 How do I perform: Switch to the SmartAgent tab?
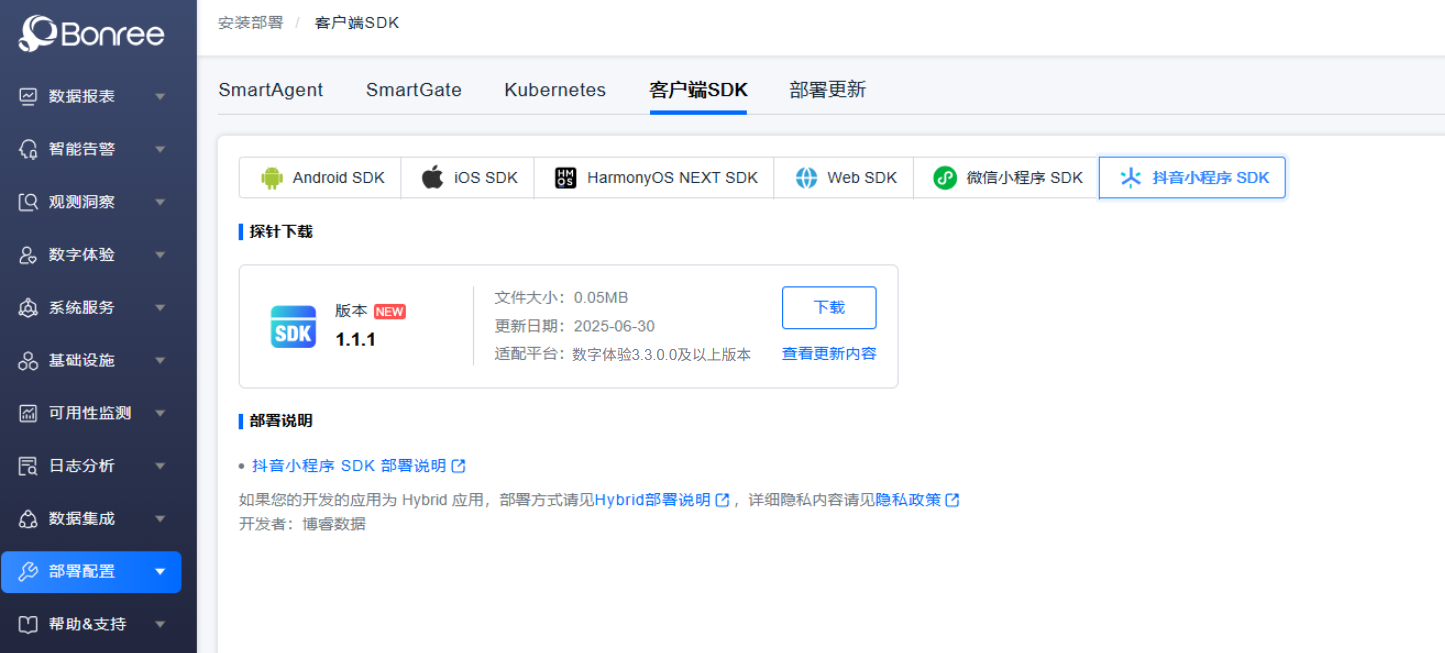(270, 90)
